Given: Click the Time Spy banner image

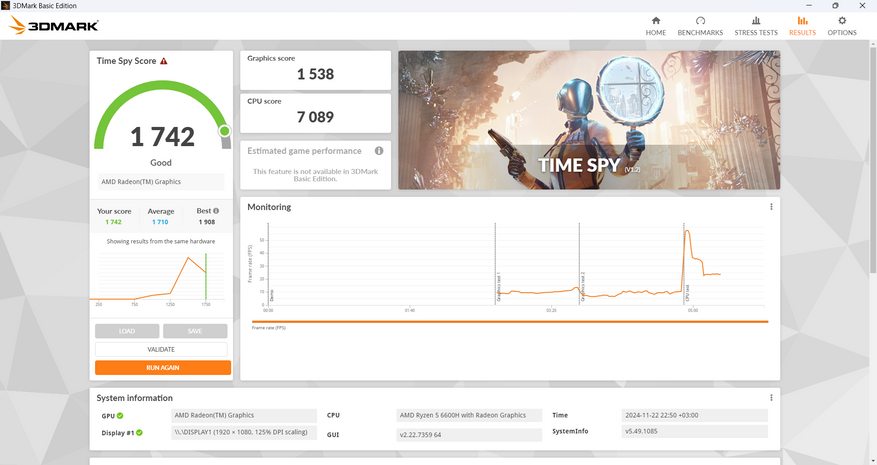Looking at the screenshot, I should click(589, 120).
